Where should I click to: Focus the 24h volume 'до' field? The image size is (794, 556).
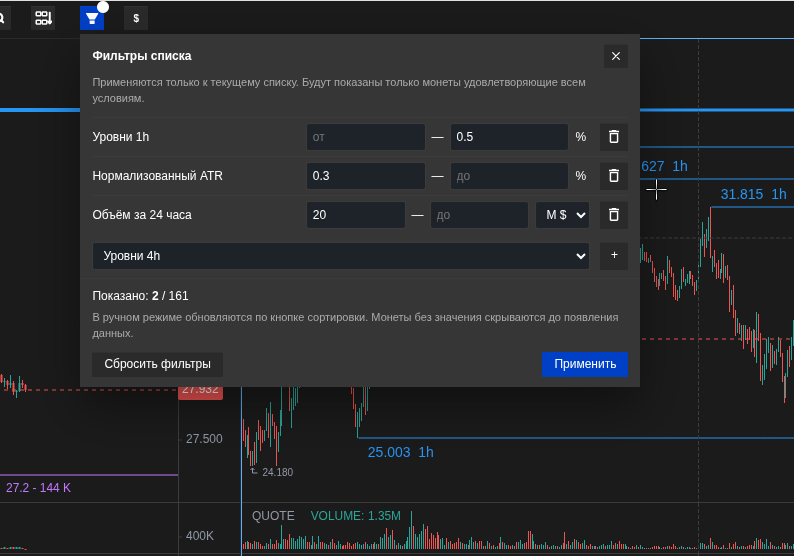[480, 215]
